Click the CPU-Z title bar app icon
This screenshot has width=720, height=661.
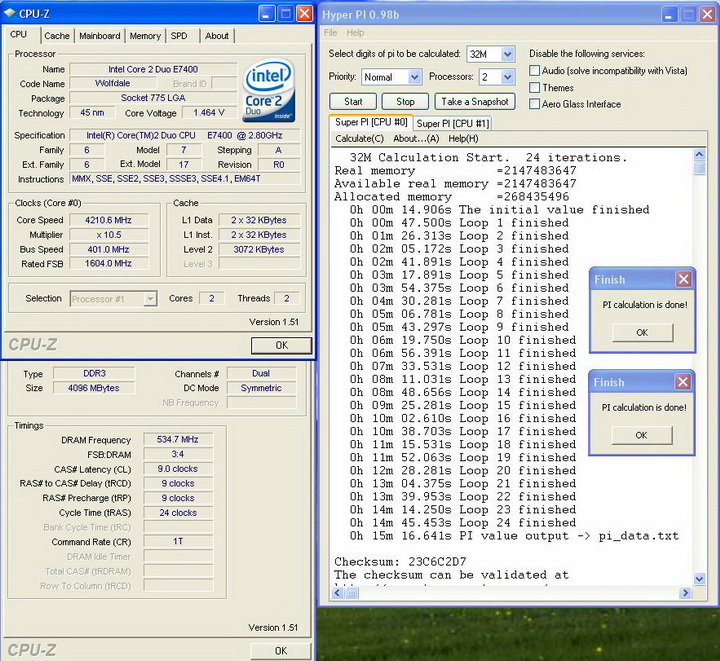10,14
